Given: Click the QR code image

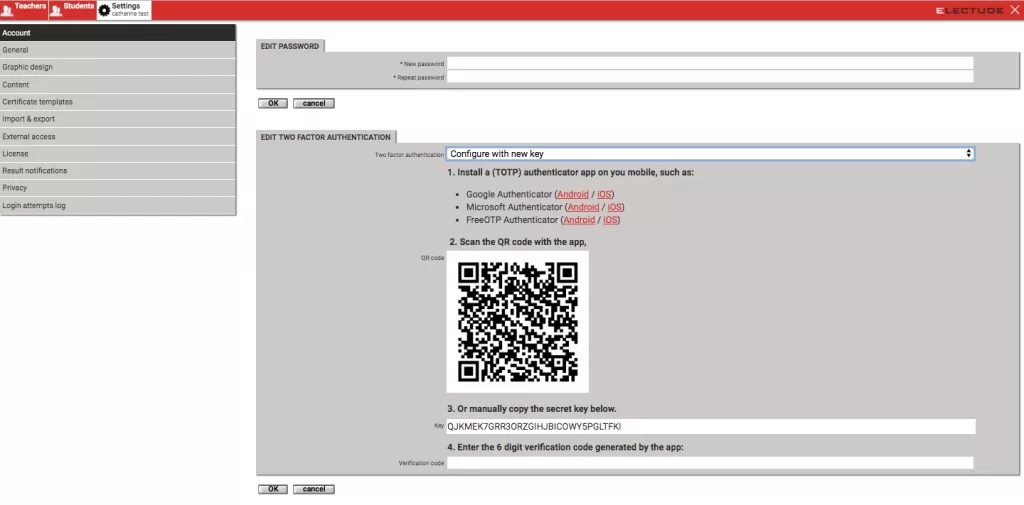Looking at the screenshot, I should 517,321.
